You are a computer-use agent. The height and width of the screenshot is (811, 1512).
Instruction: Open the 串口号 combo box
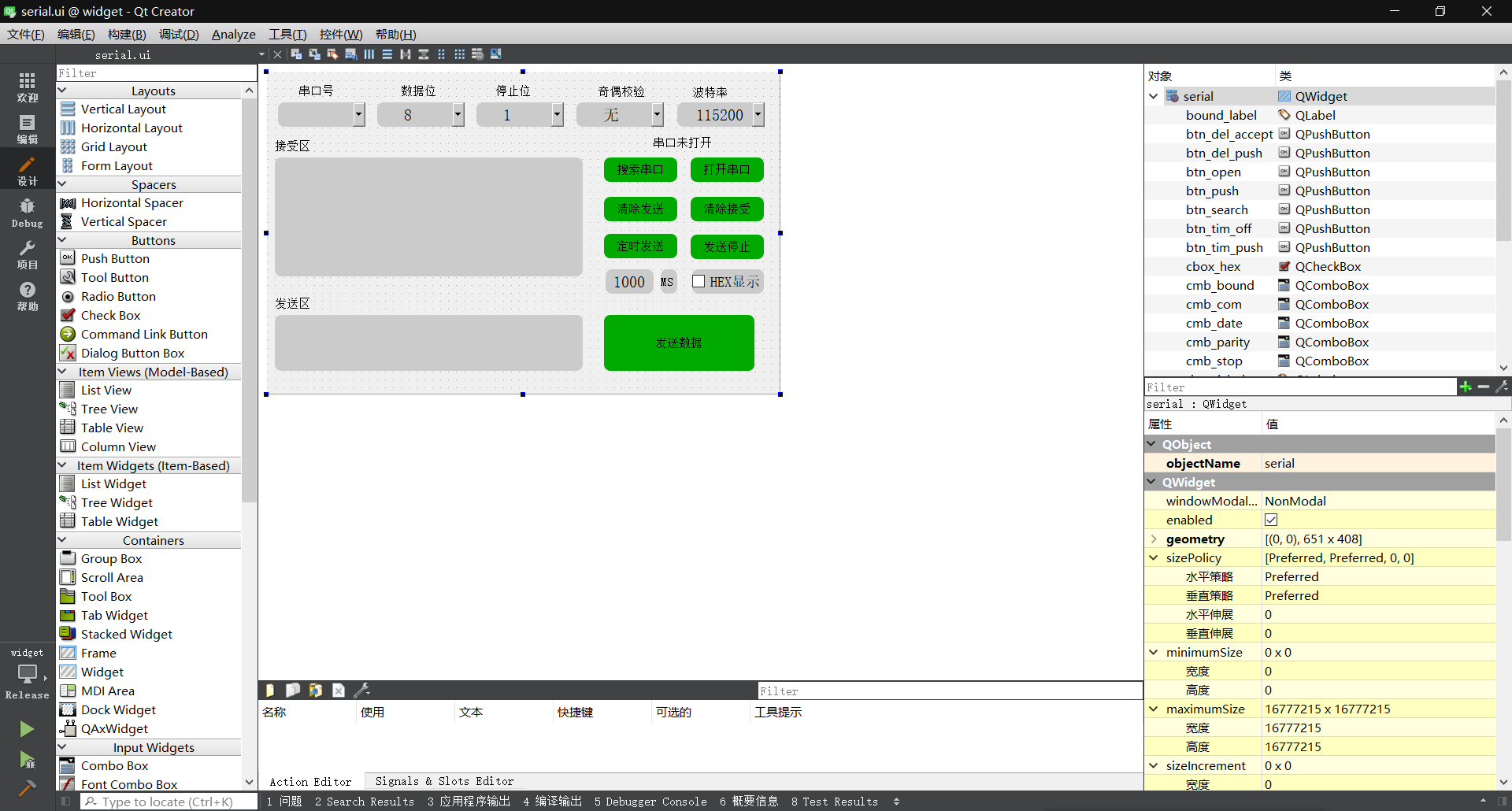[321, 115]
